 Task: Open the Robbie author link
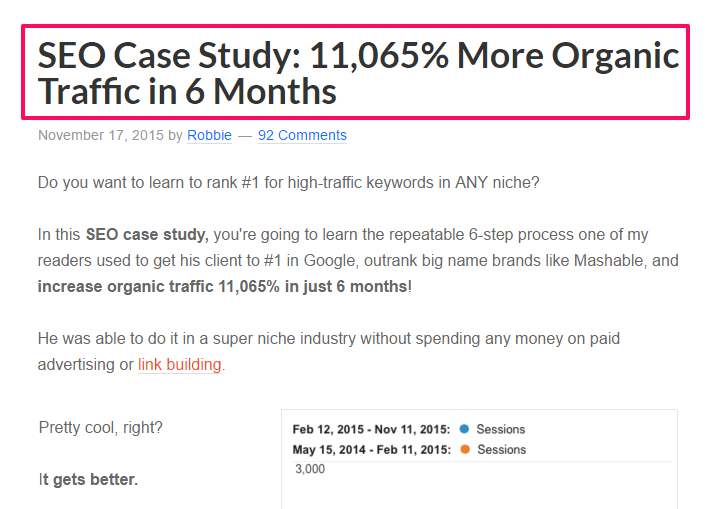(209, 135)
